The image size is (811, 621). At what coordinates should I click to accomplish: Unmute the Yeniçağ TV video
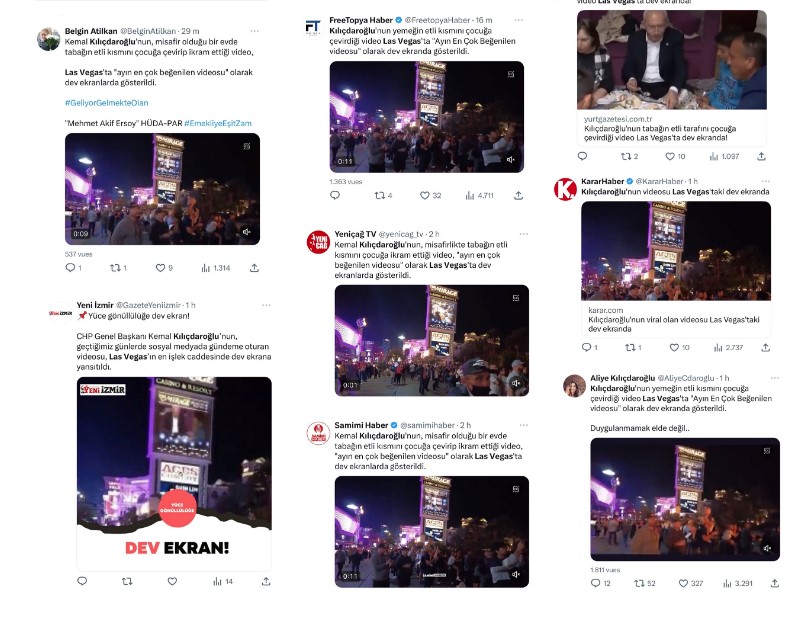click(x=516, y=383)
